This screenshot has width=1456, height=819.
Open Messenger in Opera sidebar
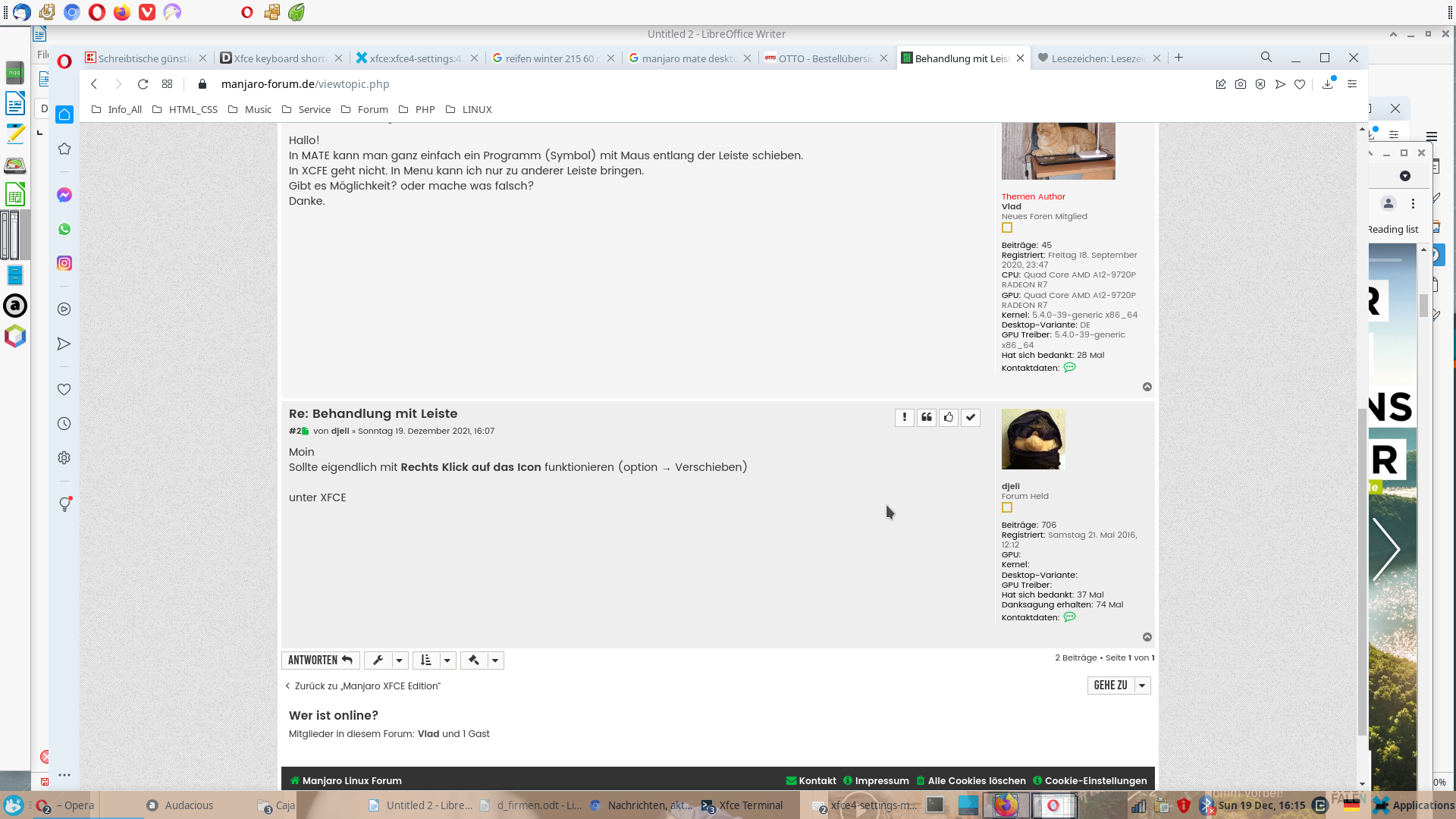[x=64, y=195]
